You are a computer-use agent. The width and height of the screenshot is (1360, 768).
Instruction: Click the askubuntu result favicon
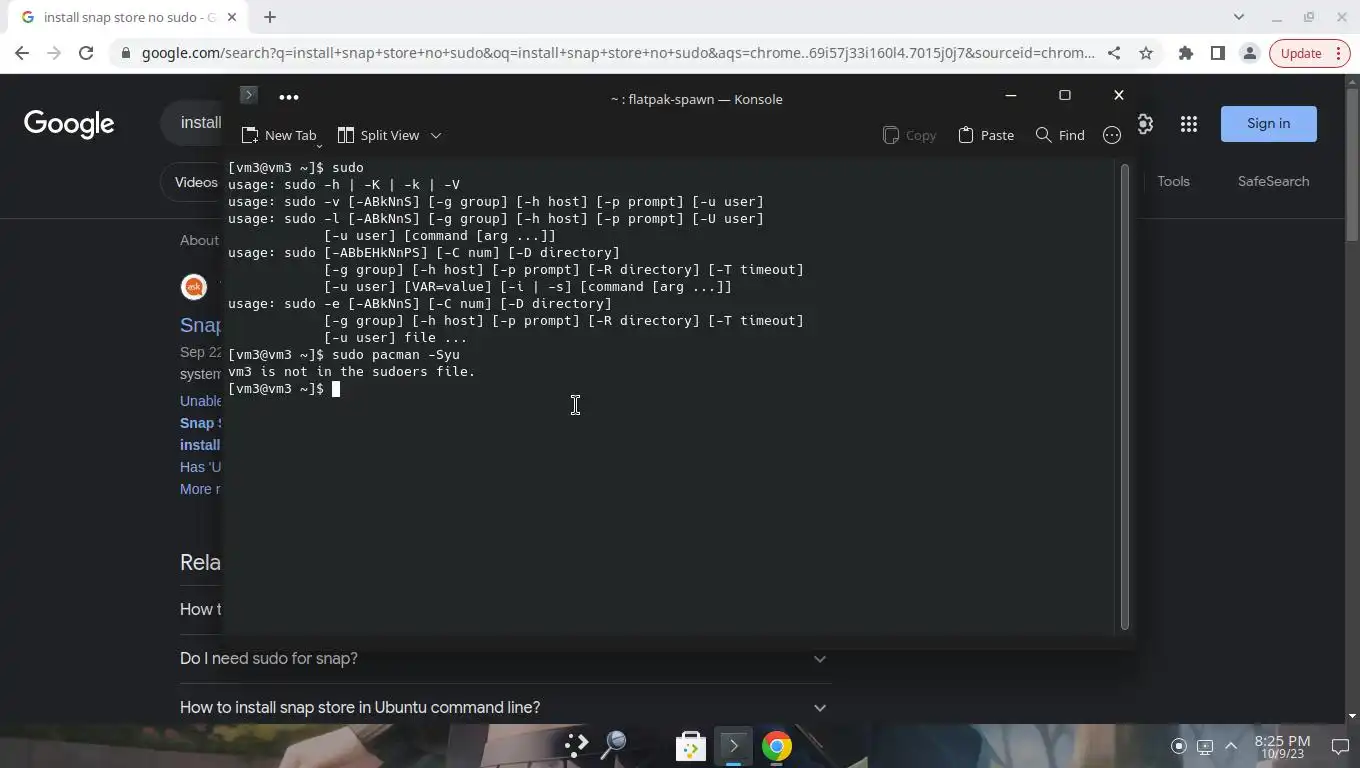coord(194,287)
